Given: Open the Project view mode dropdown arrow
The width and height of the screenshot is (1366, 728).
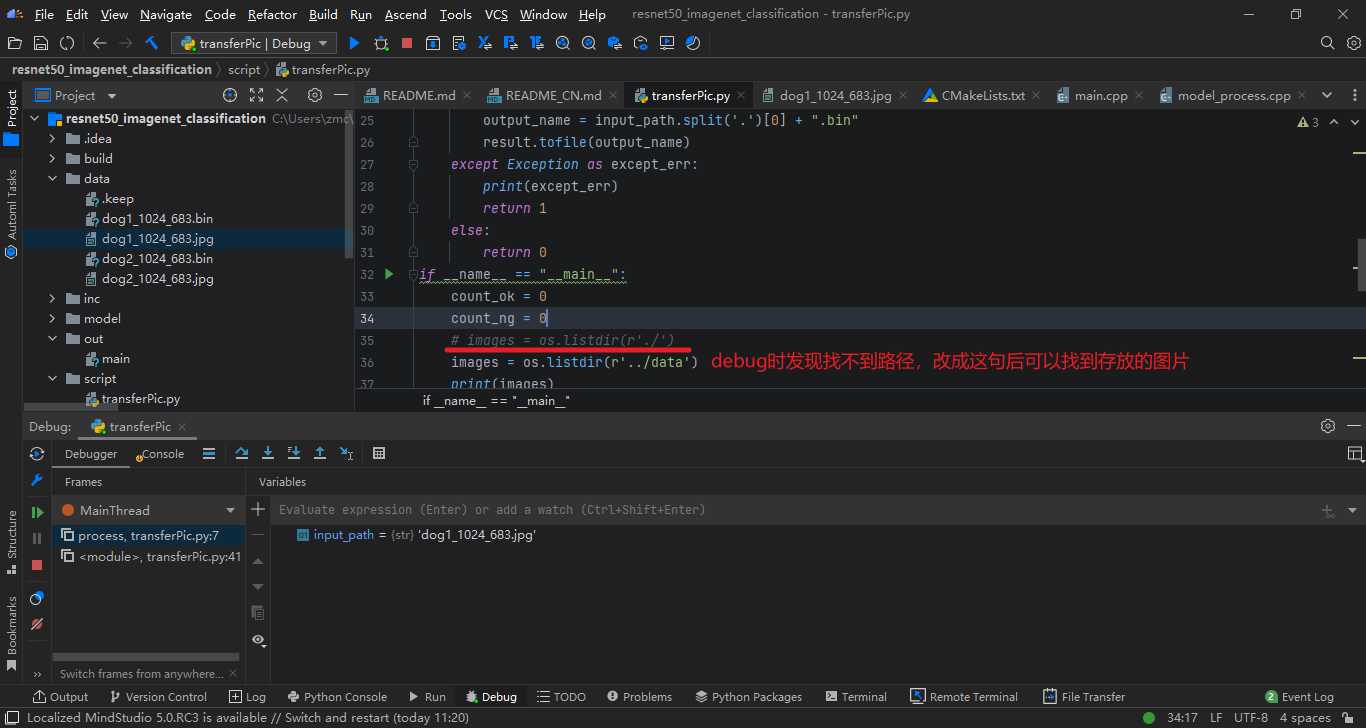Looking at the screenshot, I should click(111, 96).
